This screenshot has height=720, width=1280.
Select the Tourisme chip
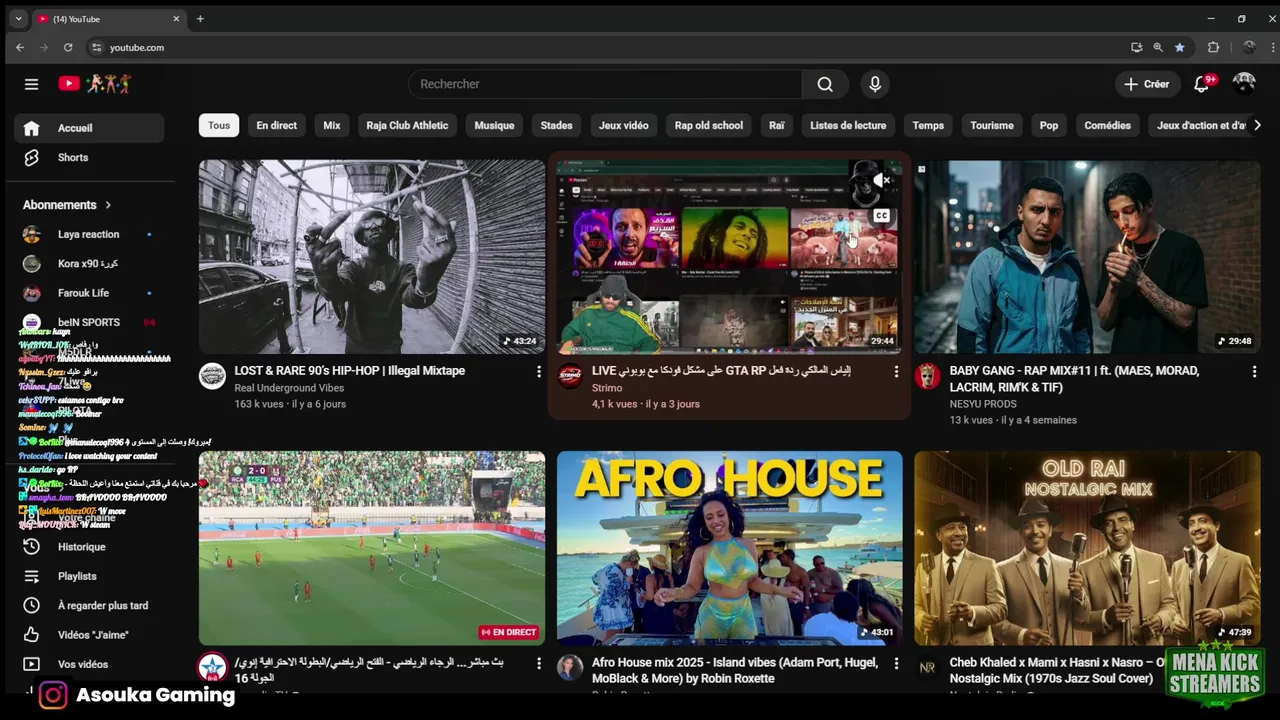pos(992,125)
